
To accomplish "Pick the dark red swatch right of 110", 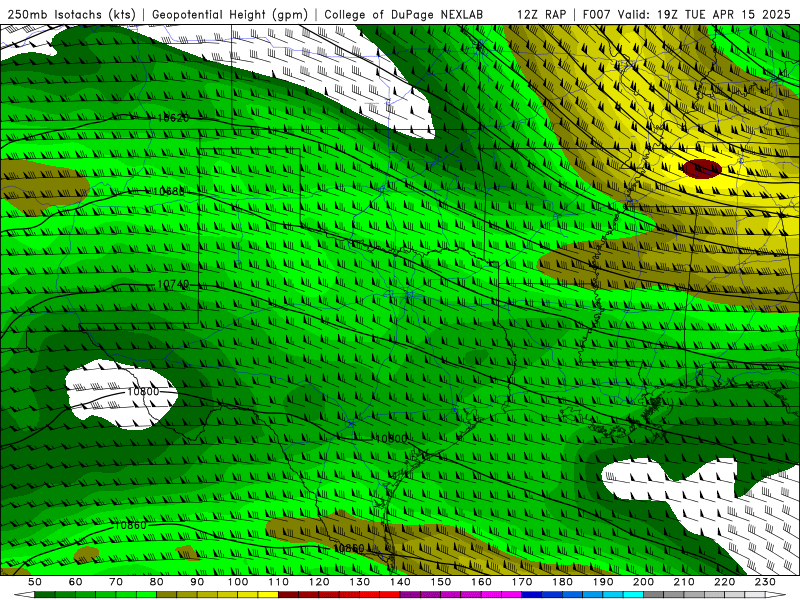I will 288,595.
